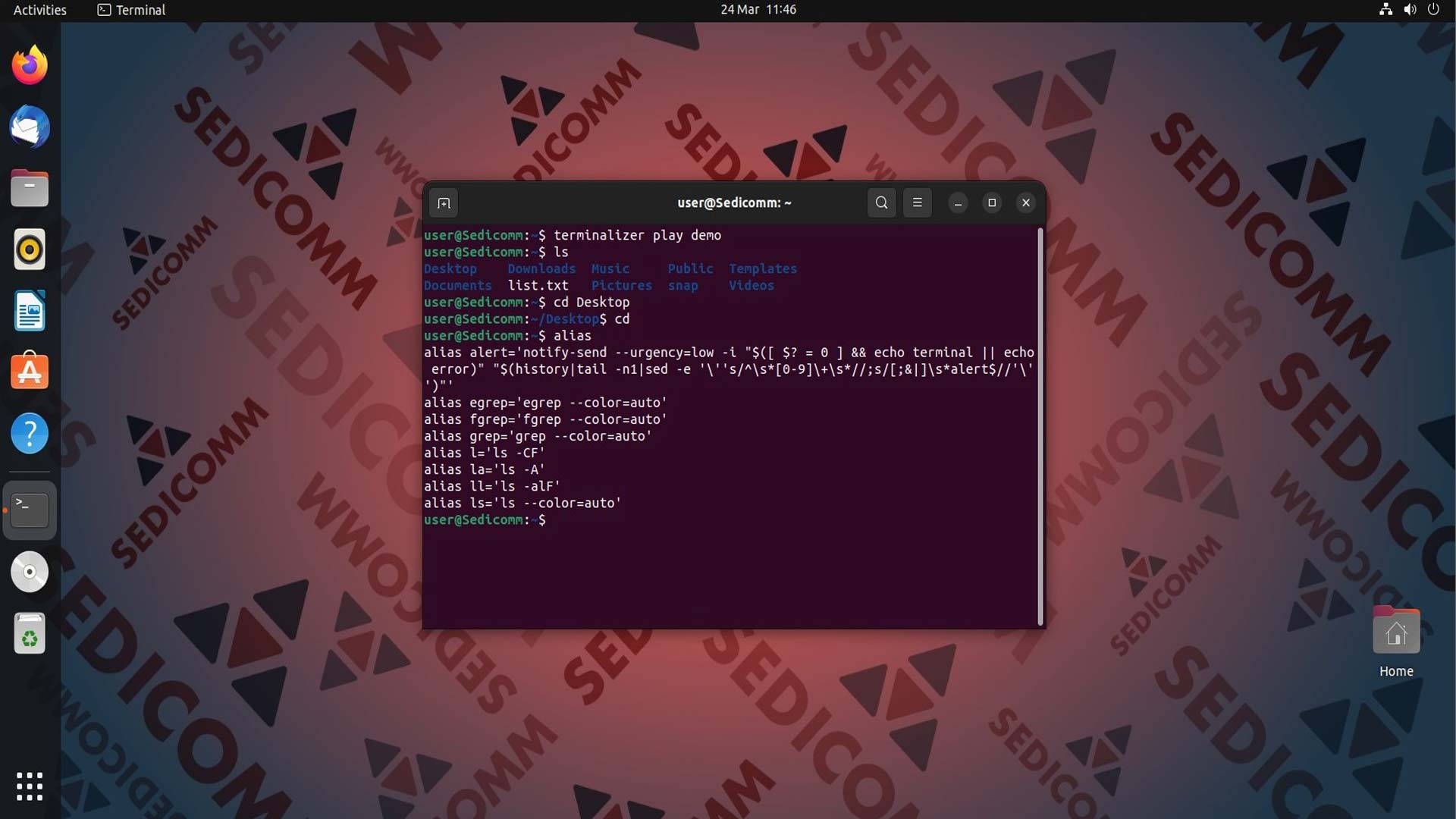Click the volume icon in top bar
Image resolution: width=1456 pixels, height=819 pixels.
point(1410,10)
